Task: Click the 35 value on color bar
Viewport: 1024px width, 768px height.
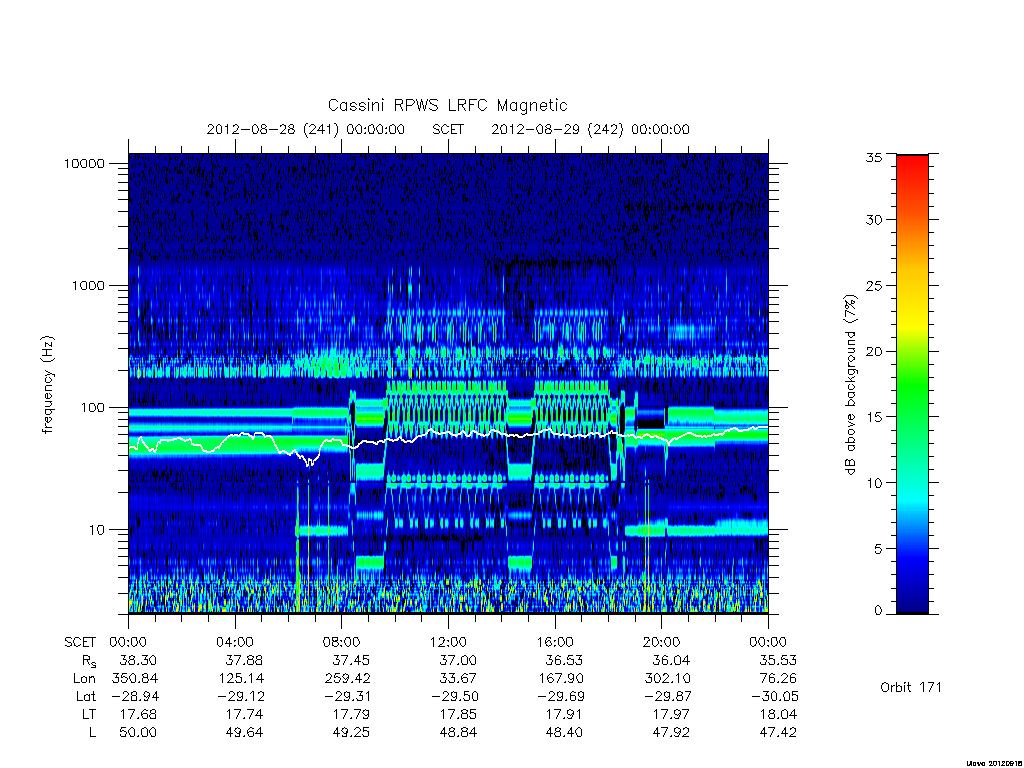Action: pos(873,157)
